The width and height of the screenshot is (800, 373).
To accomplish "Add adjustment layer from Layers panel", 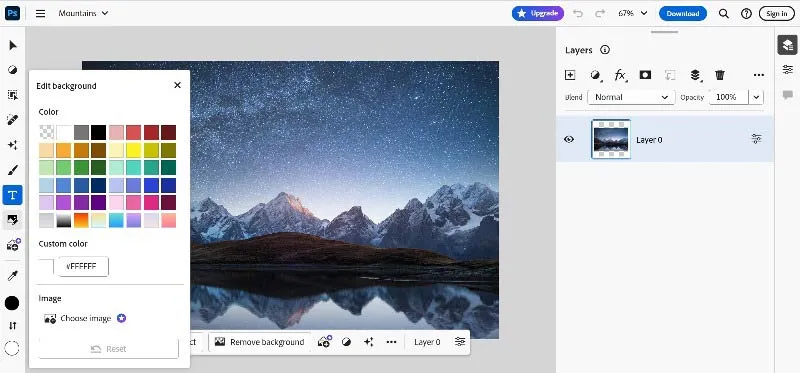I will 595,75.
